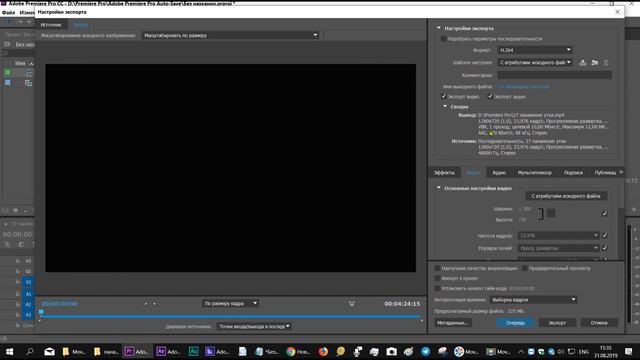The image size is (640, 360).
Task: Uncheck the width/height match source checkbox
Action: tap(604, 213)
